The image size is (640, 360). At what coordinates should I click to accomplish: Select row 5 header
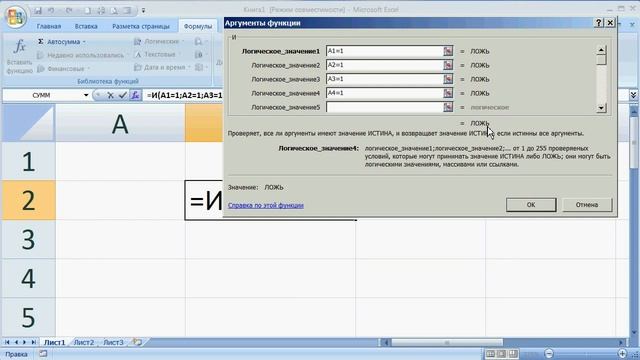[28, 317]
